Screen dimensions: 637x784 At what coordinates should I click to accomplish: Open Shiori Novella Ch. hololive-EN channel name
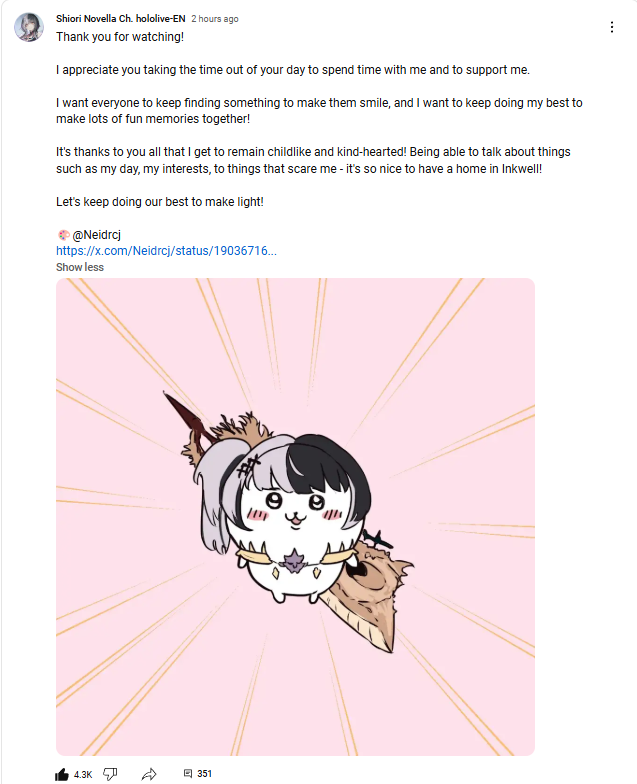[120, 18]
